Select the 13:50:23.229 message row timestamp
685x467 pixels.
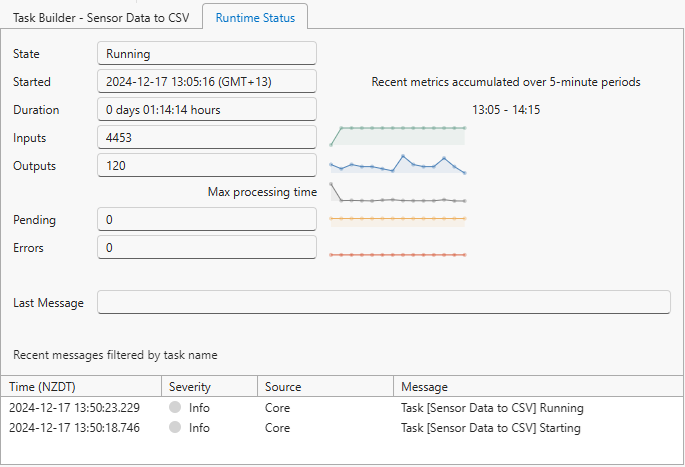[74, 408]
